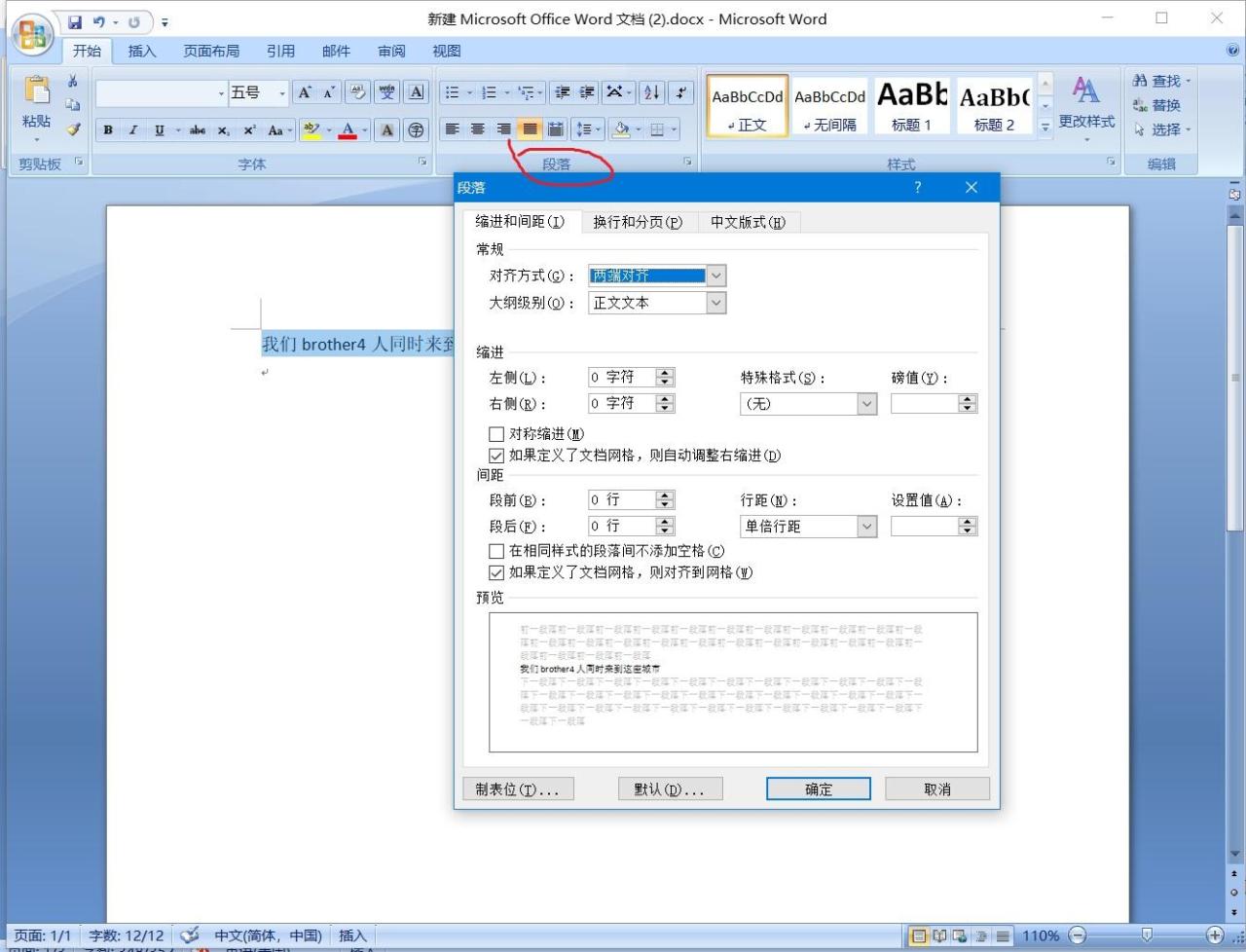Open 行距 dropdown
Image resolution: width=1246 pixels, height=952 pixels.
867,526
